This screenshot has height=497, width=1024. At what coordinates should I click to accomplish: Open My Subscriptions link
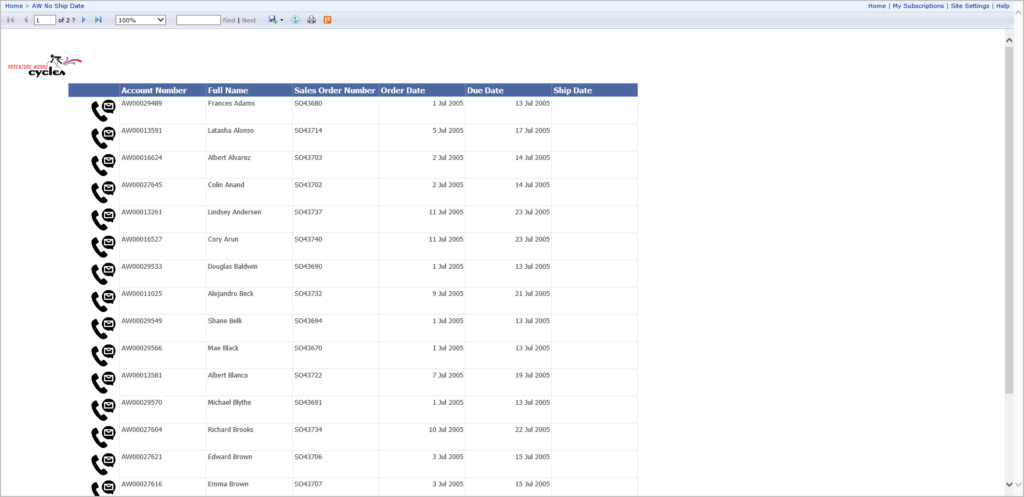click(x=918, y=6)
